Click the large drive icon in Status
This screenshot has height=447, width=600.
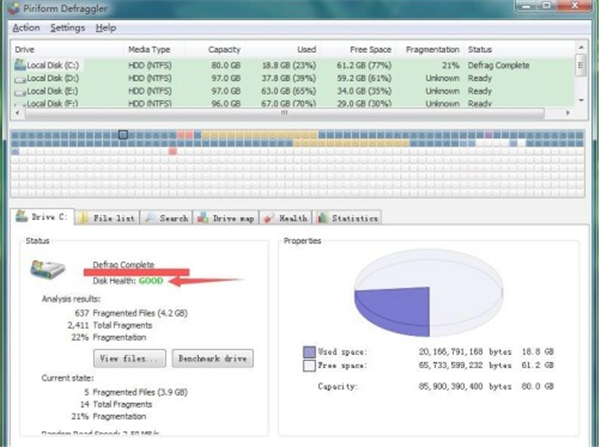coord(50,270)
